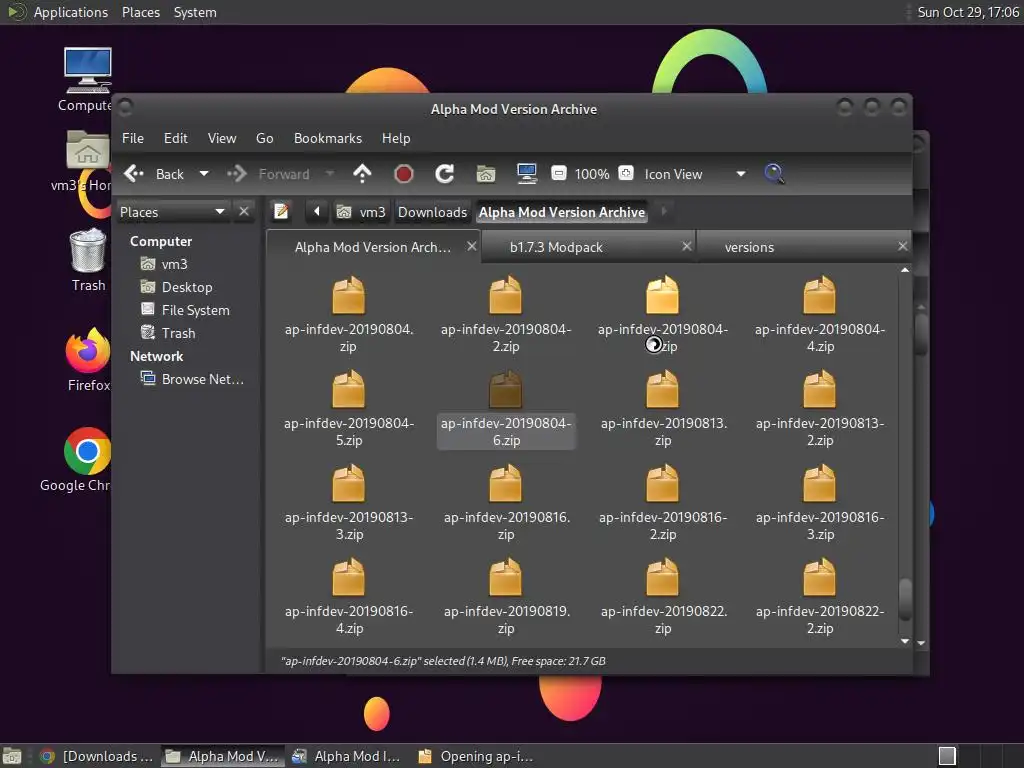Click the Opening ap-i… taskbar button
This screenshot has width=1024, height=768.
pyautogui.click(x=476, y=756)
